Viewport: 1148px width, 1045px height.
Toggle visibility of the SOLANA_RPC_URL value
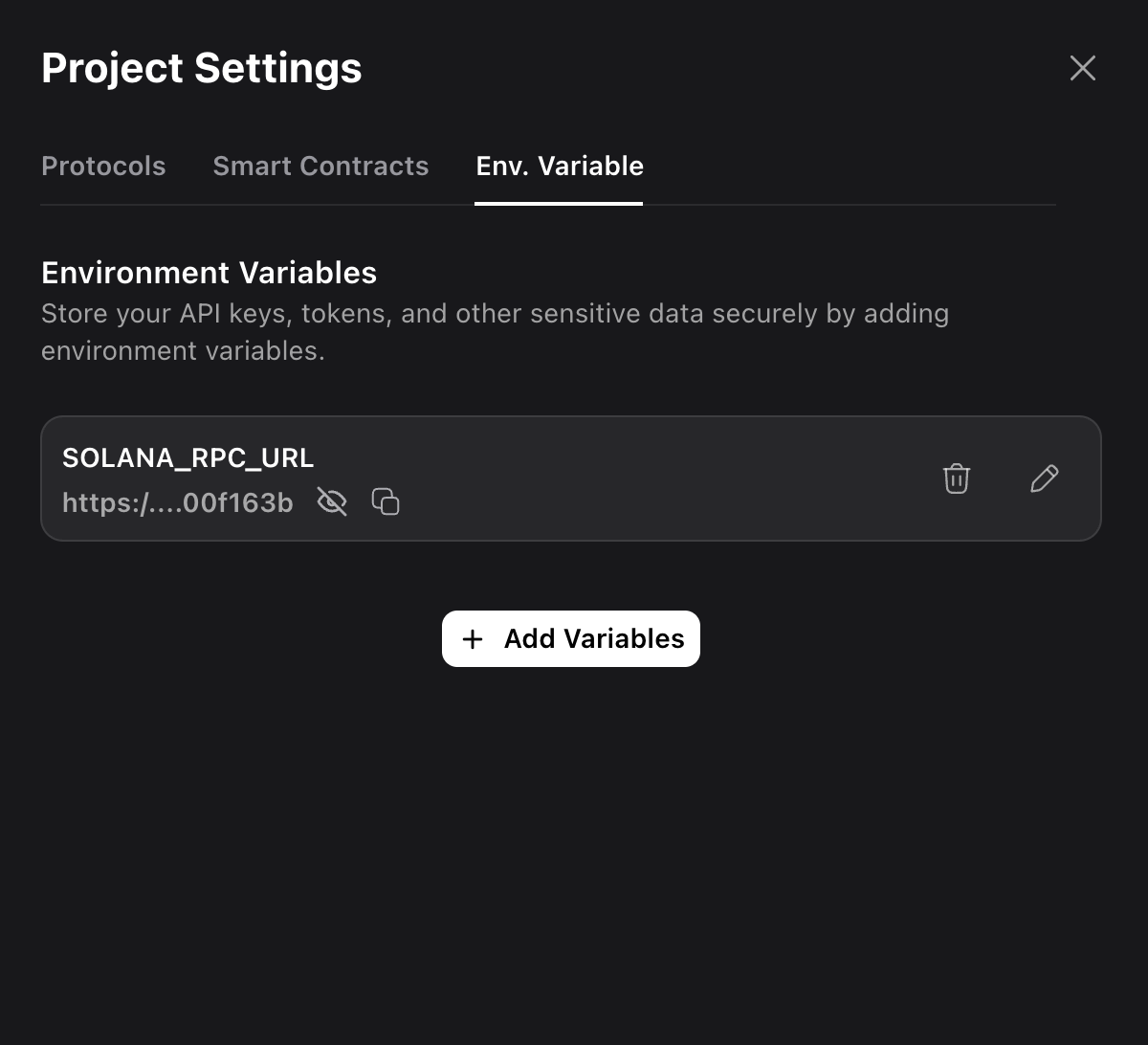(331, 501)
